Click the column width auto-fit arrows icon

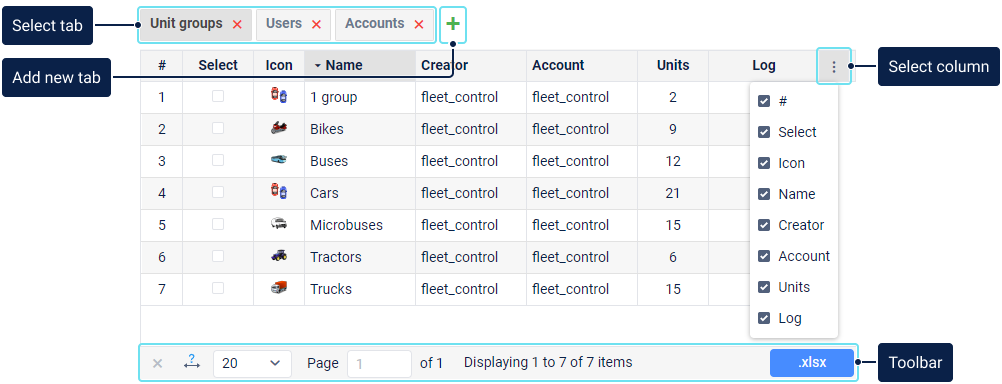tap(192, 362)
